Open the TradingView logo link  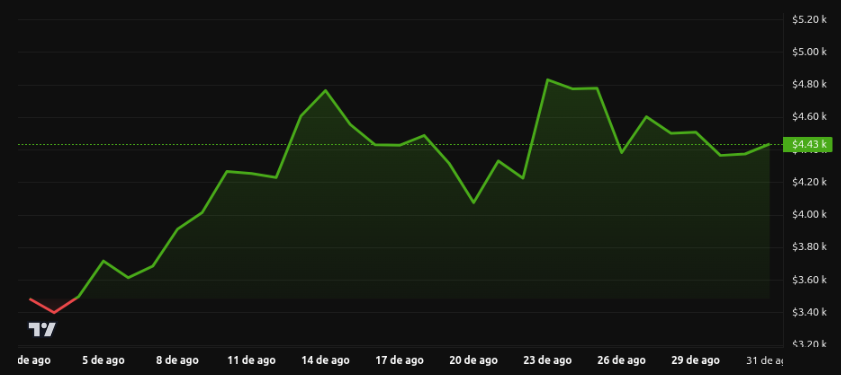42,329
